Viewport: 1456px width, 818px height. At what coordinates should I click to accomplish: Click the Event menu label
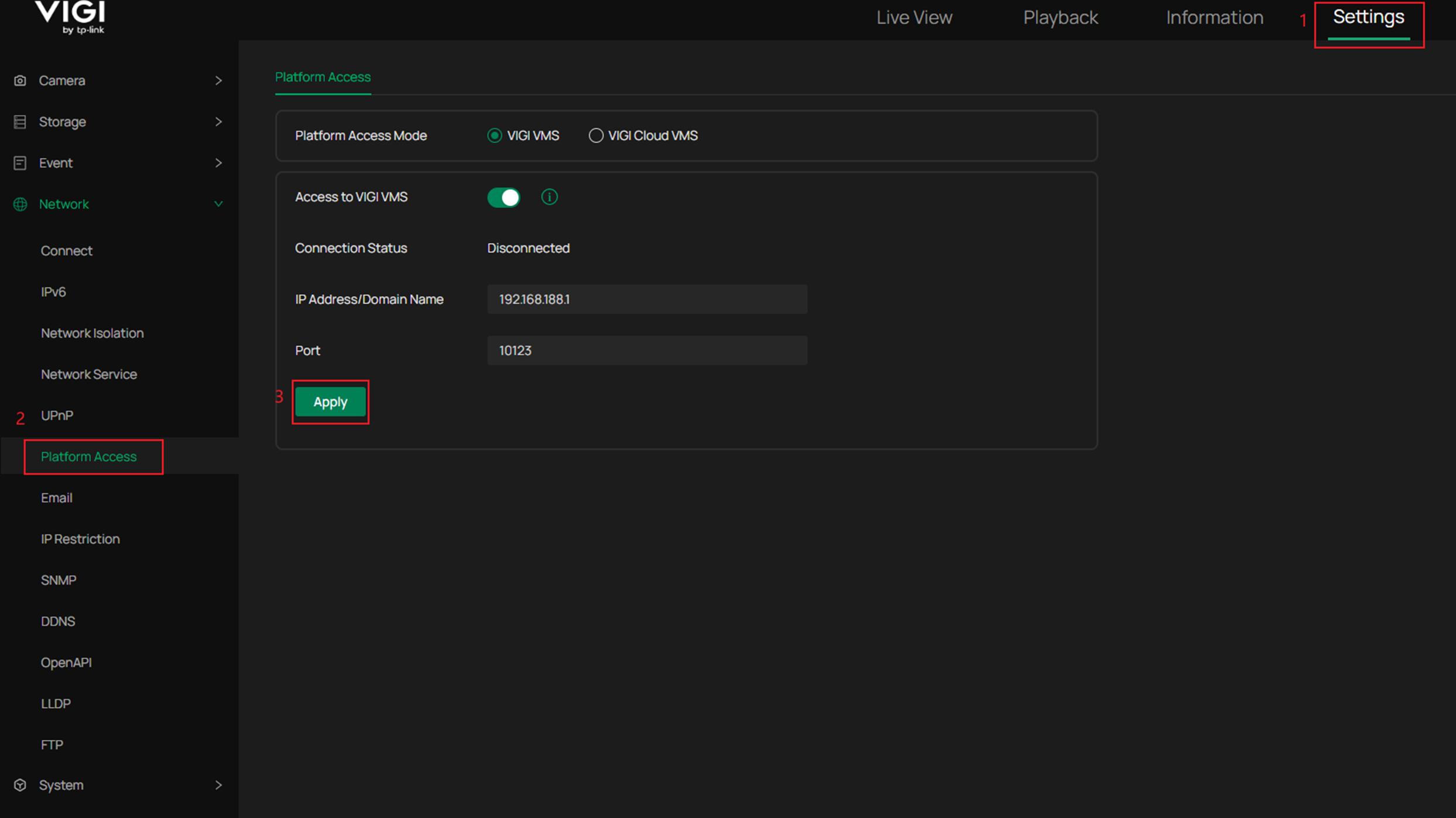tap(56, 163)
